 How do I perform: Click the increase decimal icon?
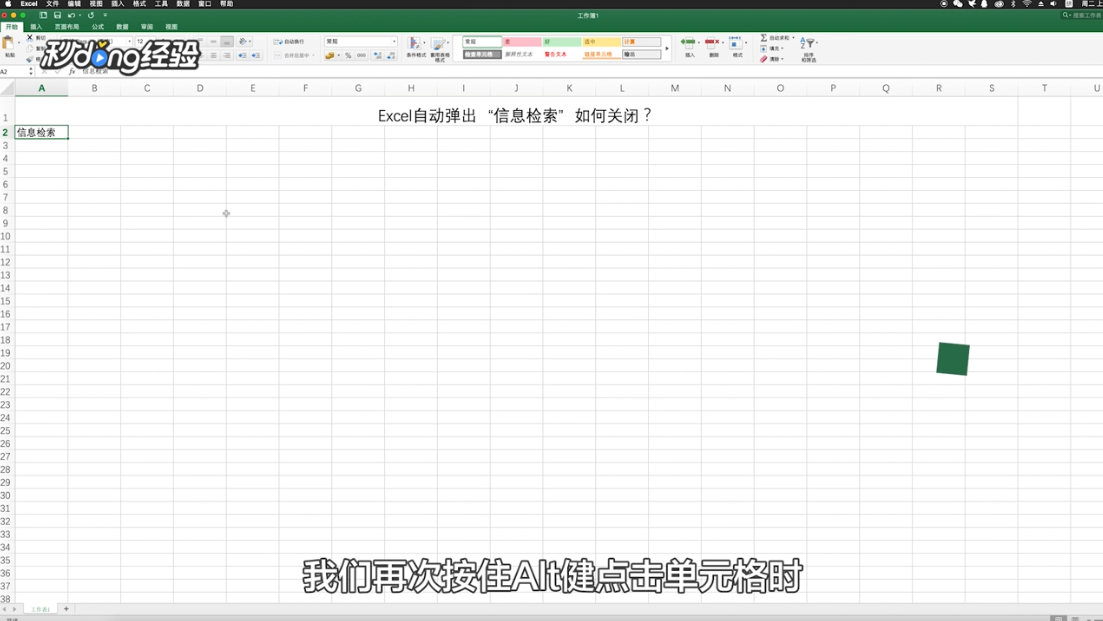pyautogui.click(x=378, y=55)
